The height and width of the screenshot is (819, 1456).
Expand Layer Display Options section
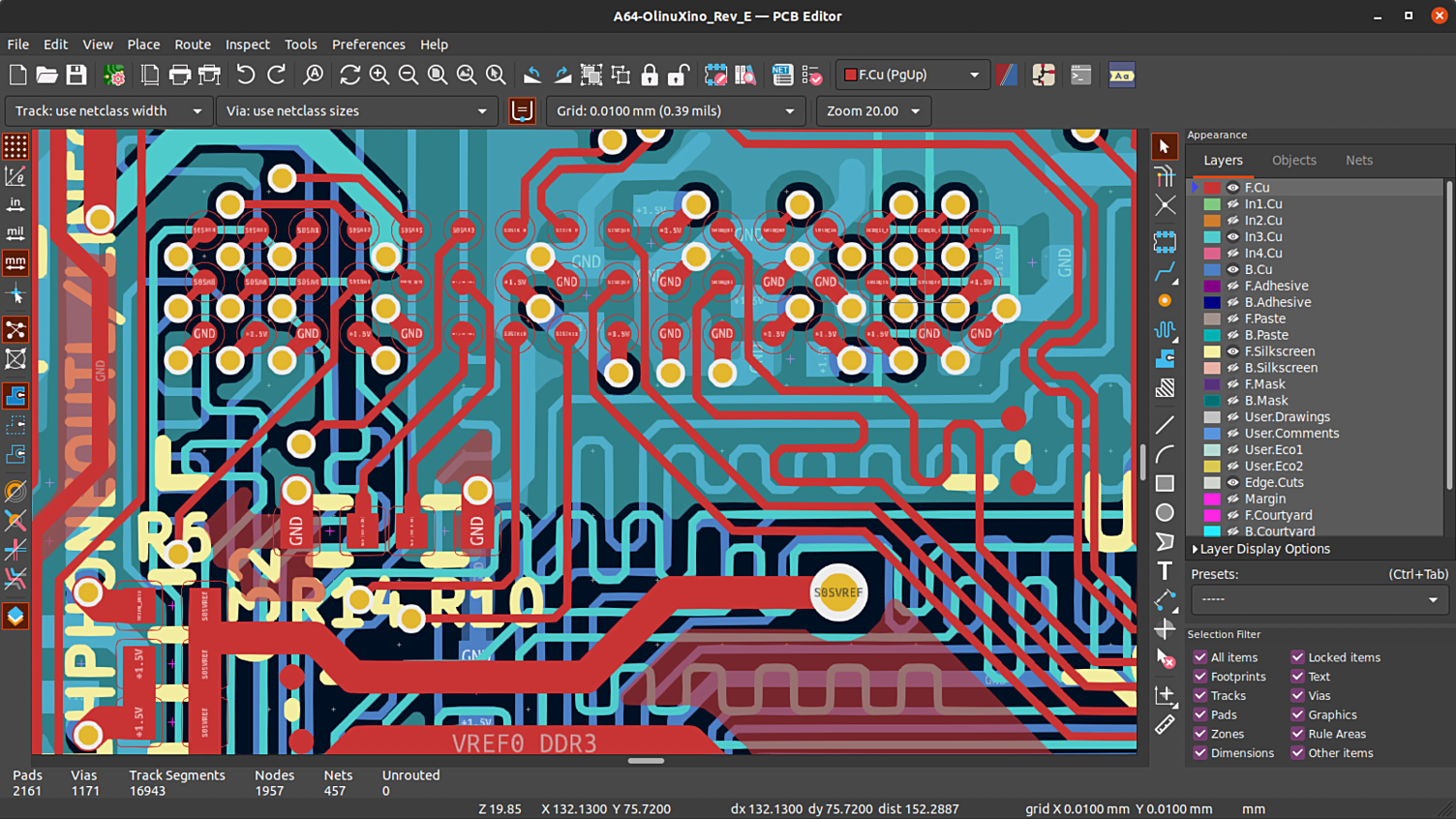(1259, 549)
